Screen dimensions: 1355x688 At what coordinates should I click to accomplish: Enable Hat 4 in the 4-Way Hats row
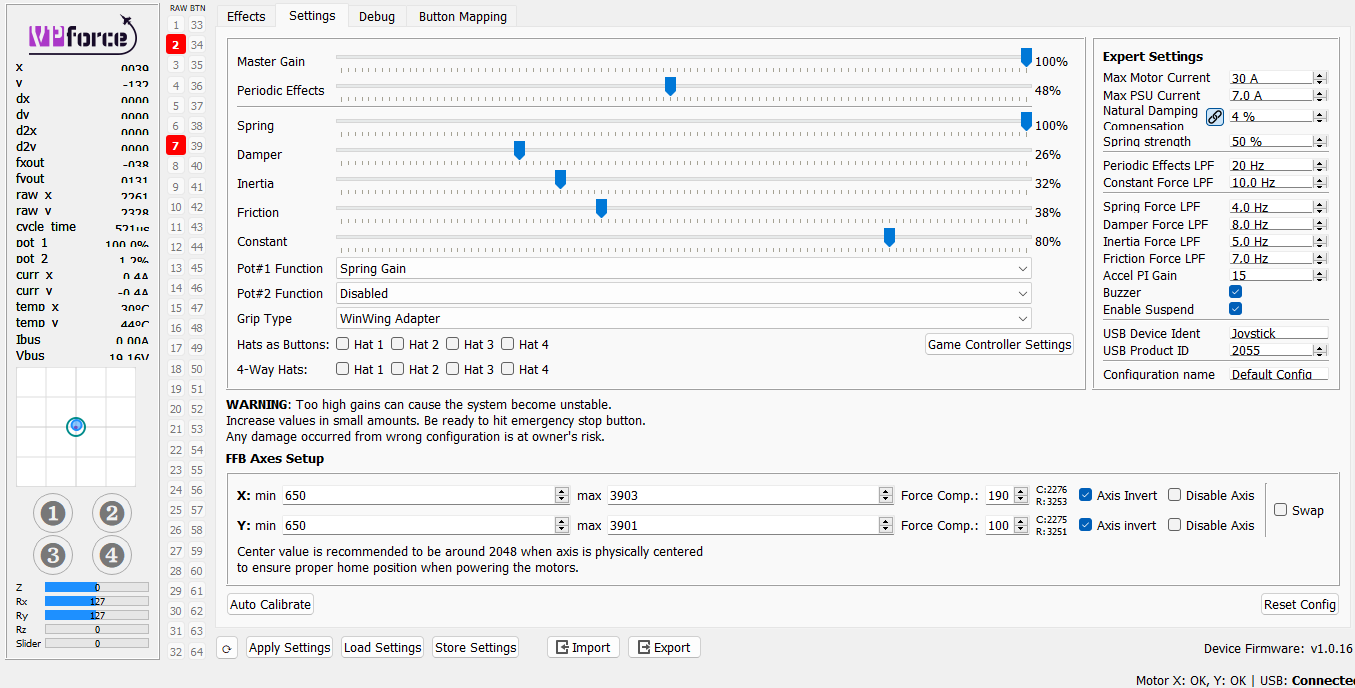click(508, 369)
